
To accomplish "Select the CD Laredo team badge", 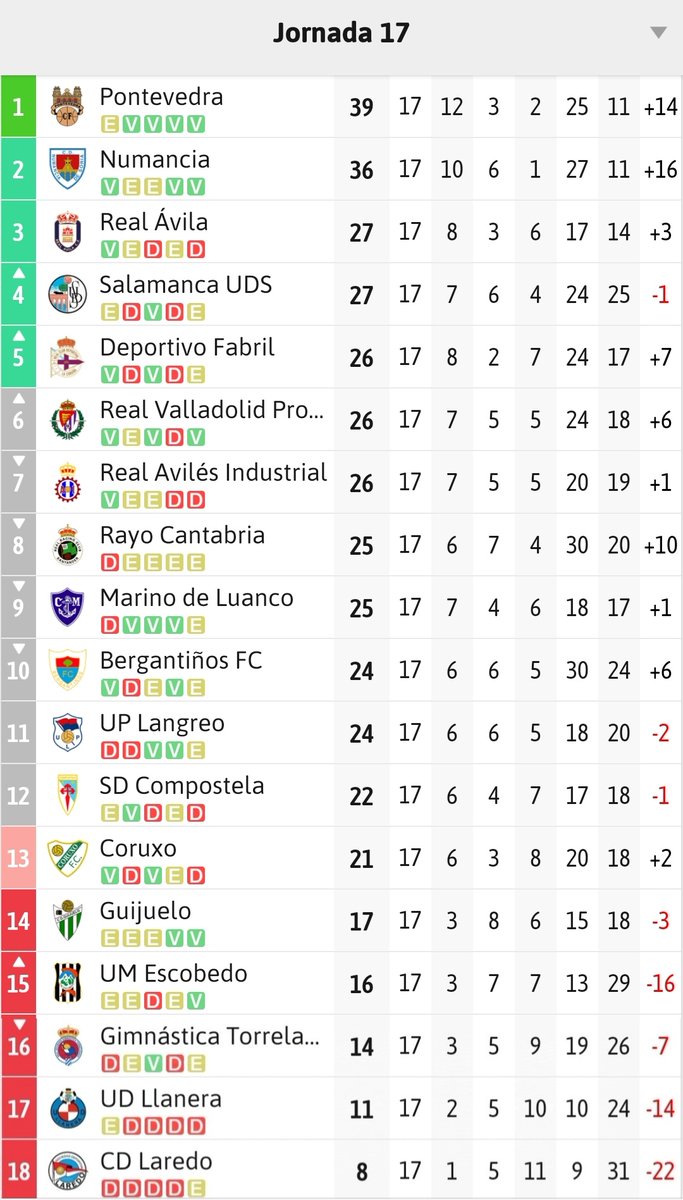I will [x=66, y=1170].
